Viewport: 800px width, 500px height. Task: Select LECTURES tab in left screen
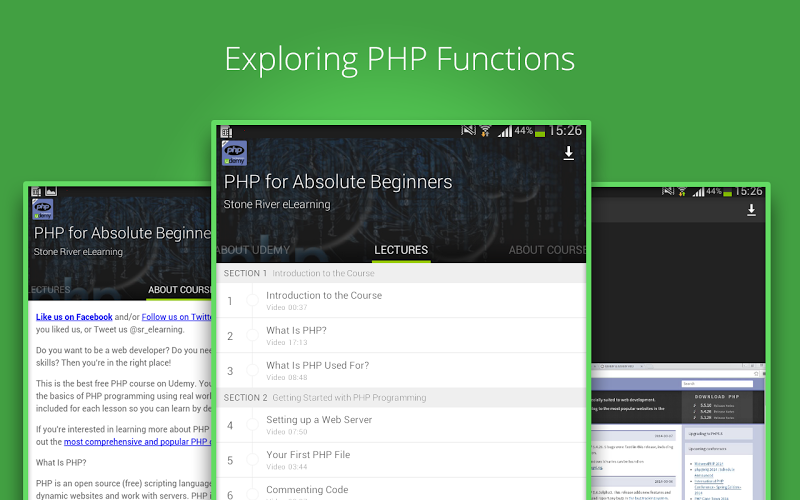pos(49,290)
